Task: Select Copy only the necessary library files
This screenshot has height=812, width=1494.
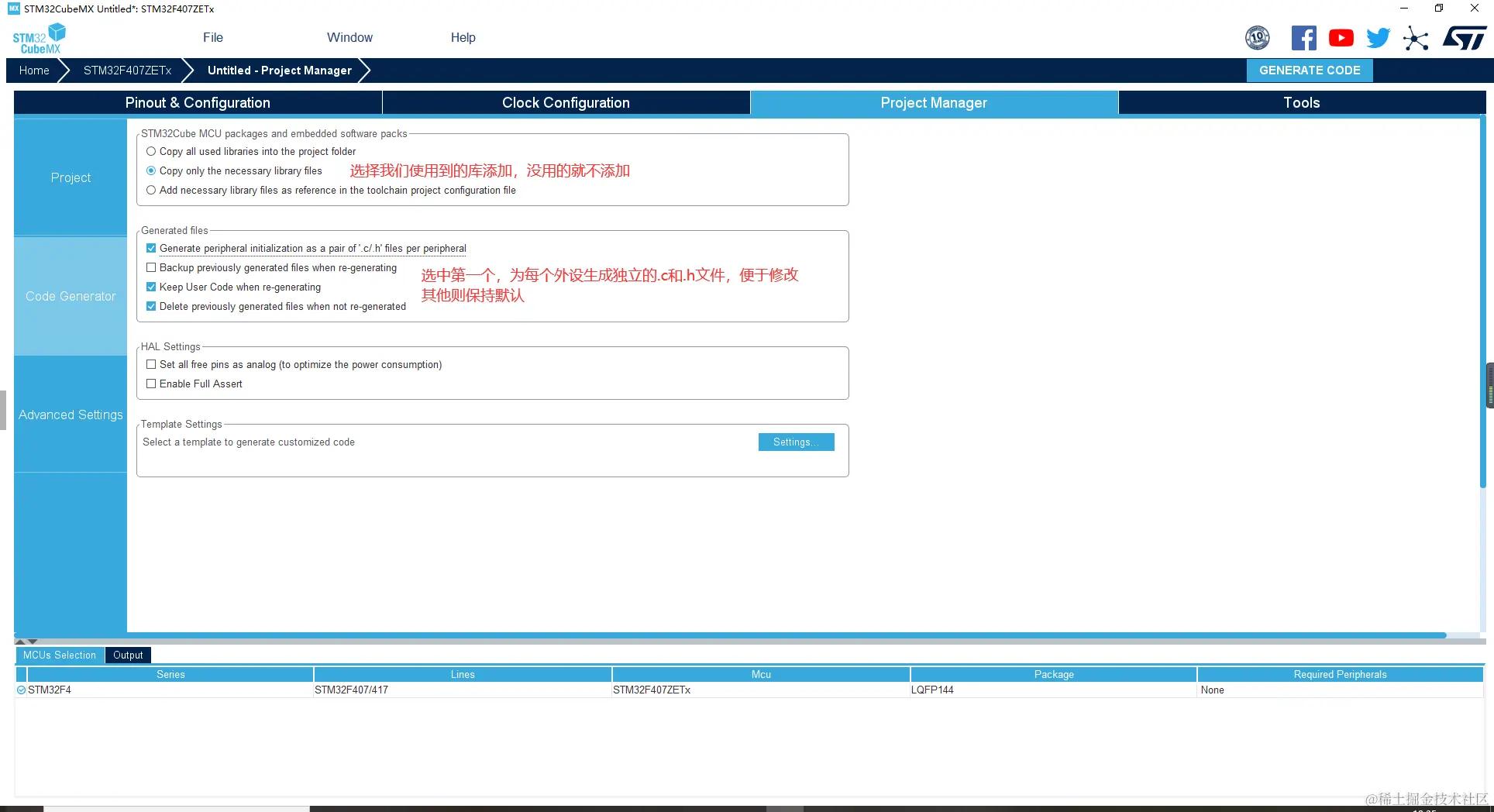Action: click(151, 170)
